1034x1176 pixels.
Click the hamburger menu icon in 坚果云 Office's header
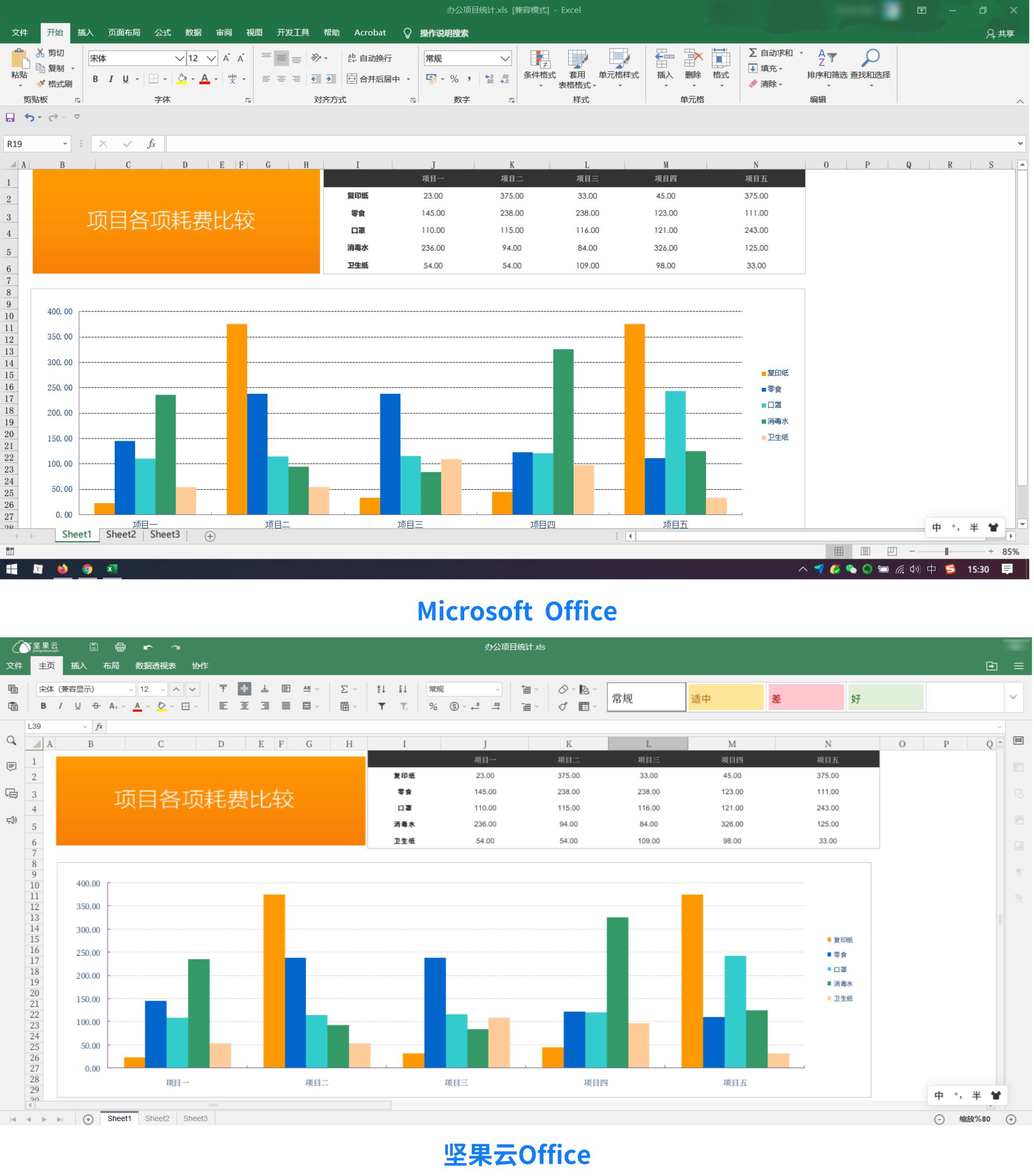(1018, 666)
